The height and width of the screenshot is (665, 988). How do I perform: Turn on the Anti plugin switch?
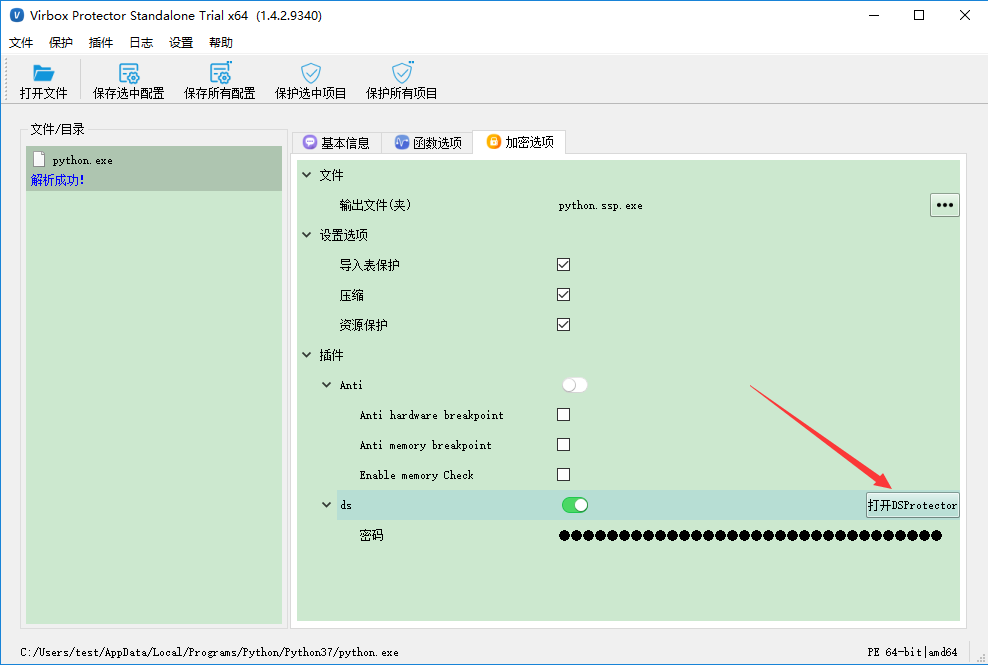coord(575,385)
